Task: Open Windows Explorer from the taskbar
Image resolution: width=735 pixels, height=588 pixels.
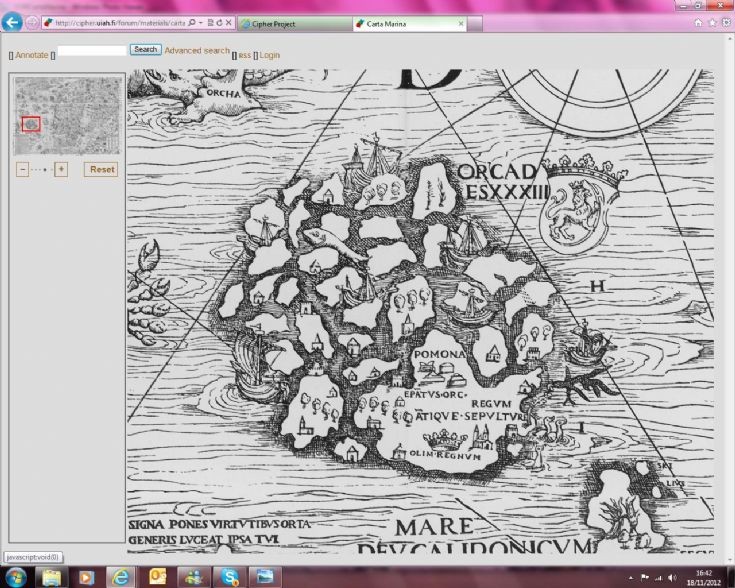Action: 52,577
